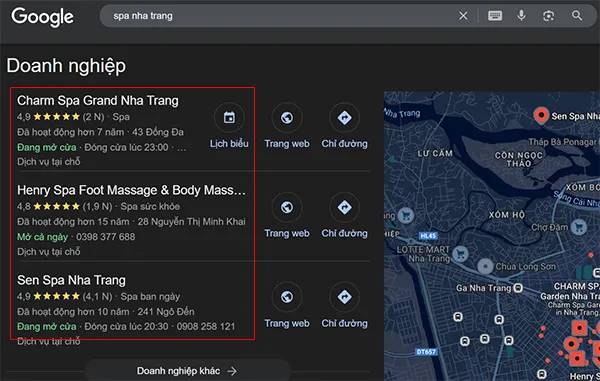Screen dimensions: 600x381
Task: Open Trang web for Henry Spa
Action: coord(287,215)
